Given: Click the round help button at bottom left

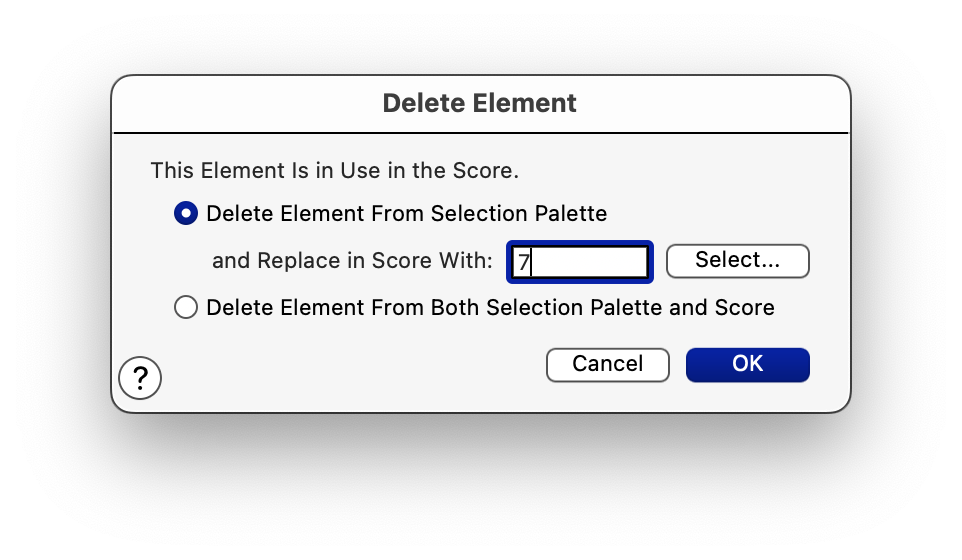Looking at the screenshot, I should (140, 378).
